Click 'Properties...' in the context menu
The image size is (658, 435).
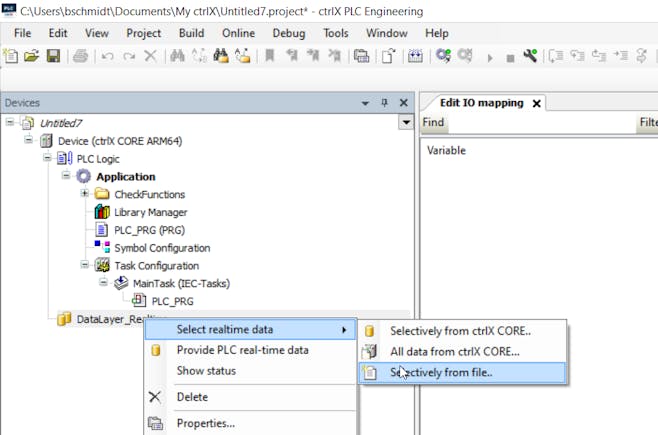[x=205, y=423]
